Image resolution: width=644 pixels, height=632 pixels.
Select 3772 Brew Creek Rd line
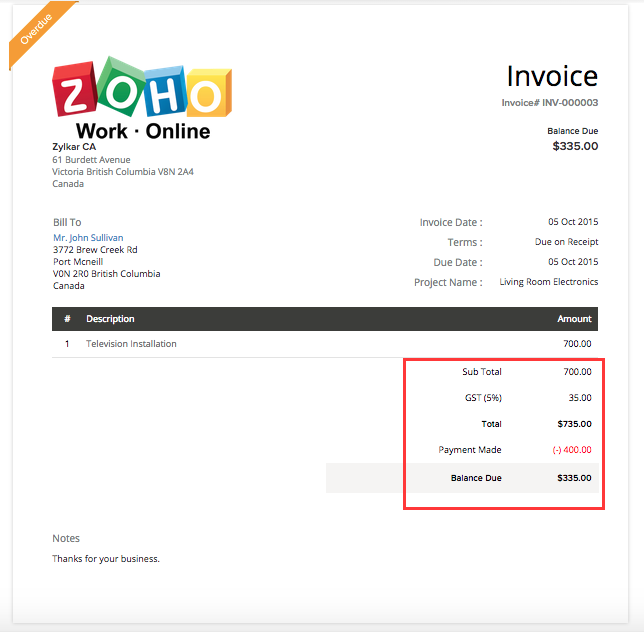coord(95,250)
